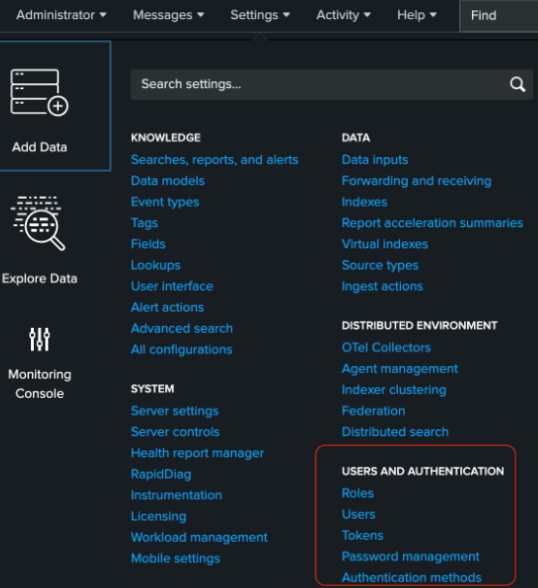Image resolution: width=538 pixels, height=588 pixels.
Task: Open the Help menu
Action: click(417, 15)
